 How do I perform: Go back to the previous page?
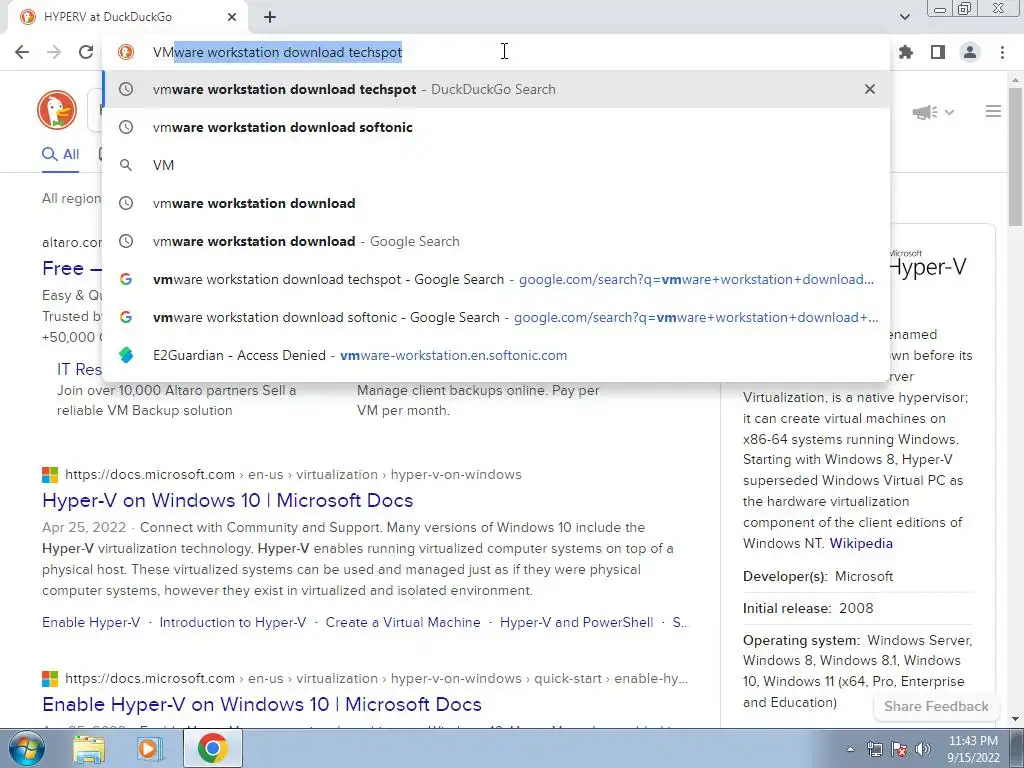tap(22, 52)
